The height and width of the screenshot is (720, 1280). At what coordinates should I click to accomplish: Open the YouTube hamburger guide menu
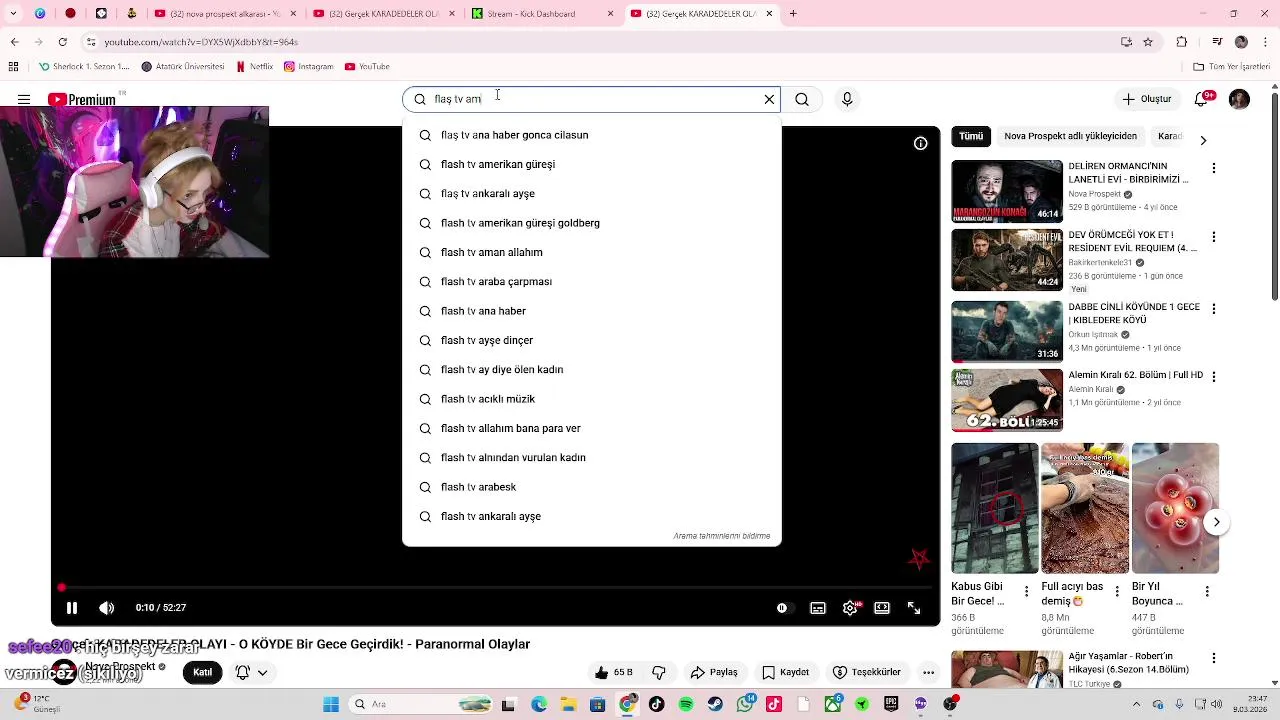point(23,99)
